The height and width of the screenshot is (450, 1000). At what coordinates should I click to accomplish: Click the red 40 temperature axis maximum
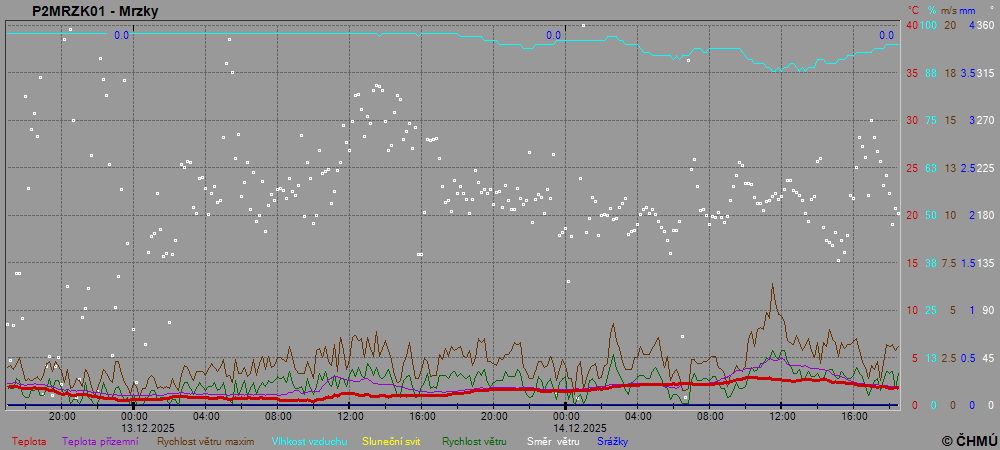[911, 25]
